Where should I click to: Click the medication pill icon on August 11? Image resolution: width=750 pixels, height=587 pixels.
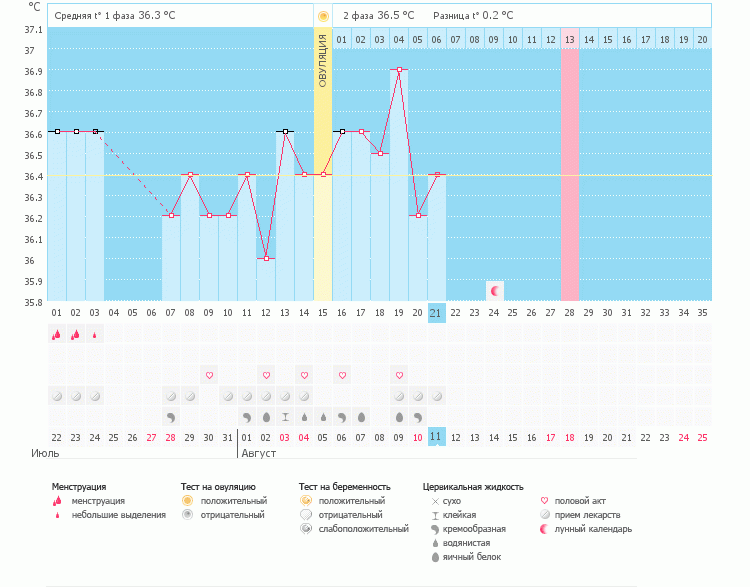pyautogui.click(x=436, y=396)
